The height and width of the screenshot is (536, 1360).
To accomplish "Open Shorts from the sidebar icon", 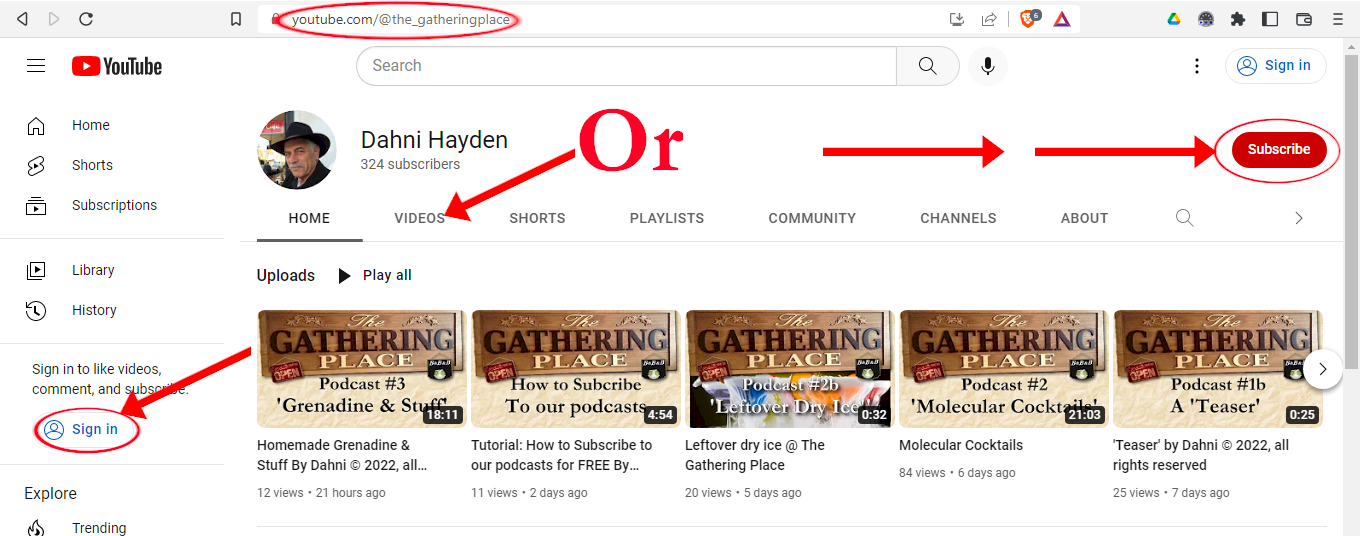I will click(36, 166).
